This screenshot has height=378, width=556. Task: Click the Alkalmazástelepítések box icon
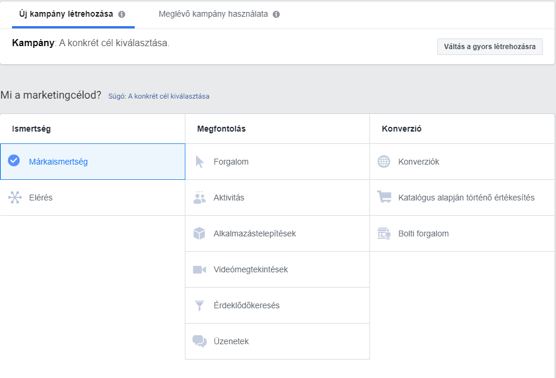(x=199, y=233)
